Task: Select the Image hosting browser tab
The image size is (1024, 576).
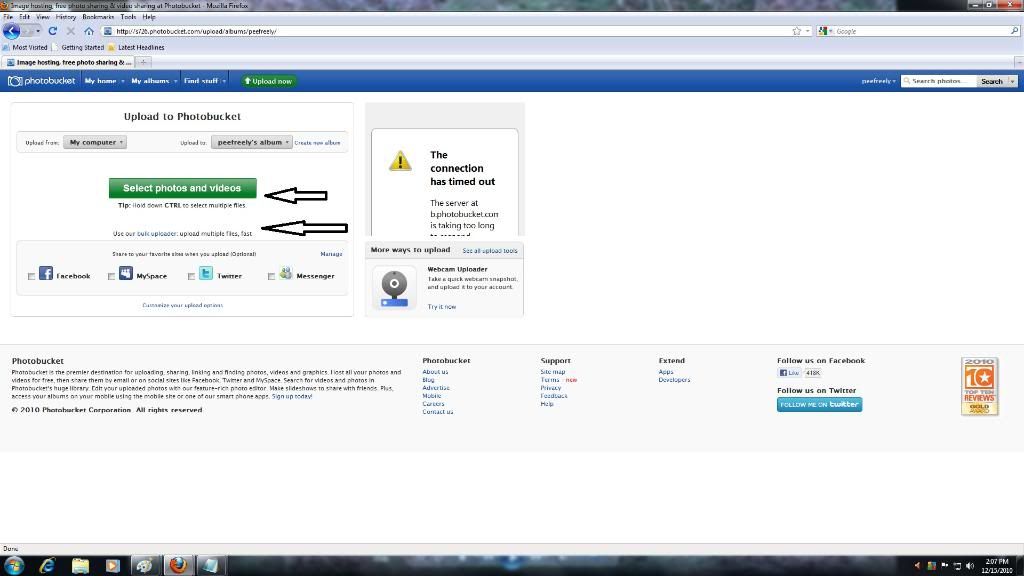Action: (68, 62)
